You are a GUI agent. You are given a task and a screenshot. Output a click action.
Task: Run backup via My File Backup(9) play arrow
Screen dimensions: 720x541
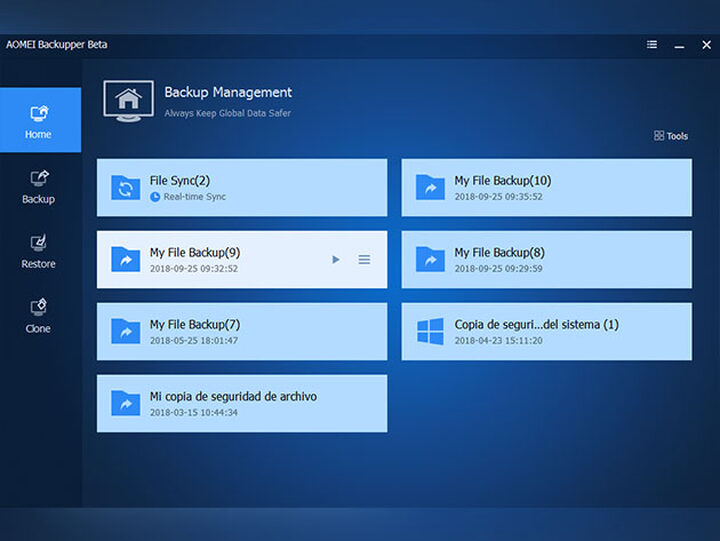336,260
